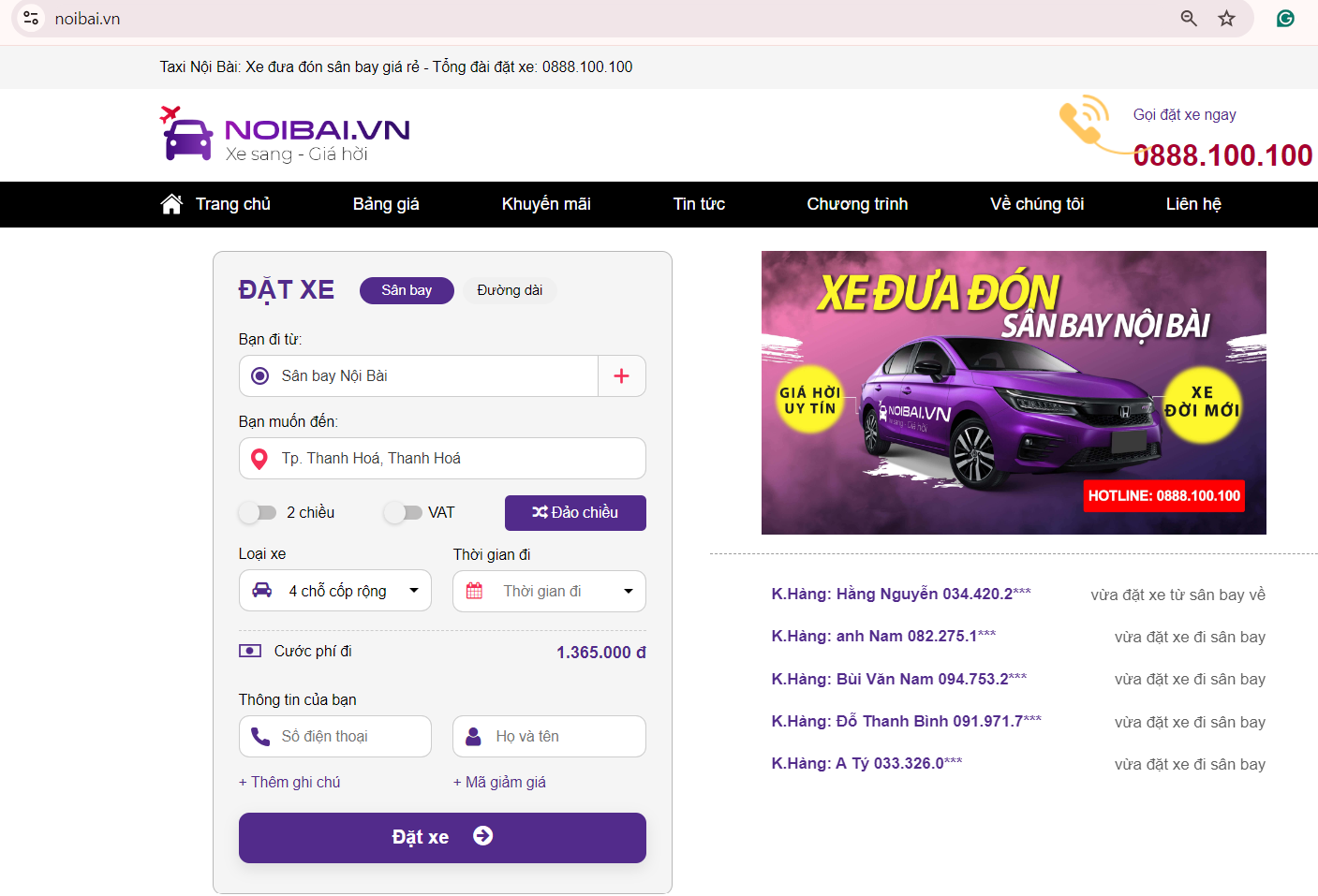The width and height of the screenshot is (1318, 896).
Task: Click the + Thêm ghi chú link
Action: coord(289,782)
